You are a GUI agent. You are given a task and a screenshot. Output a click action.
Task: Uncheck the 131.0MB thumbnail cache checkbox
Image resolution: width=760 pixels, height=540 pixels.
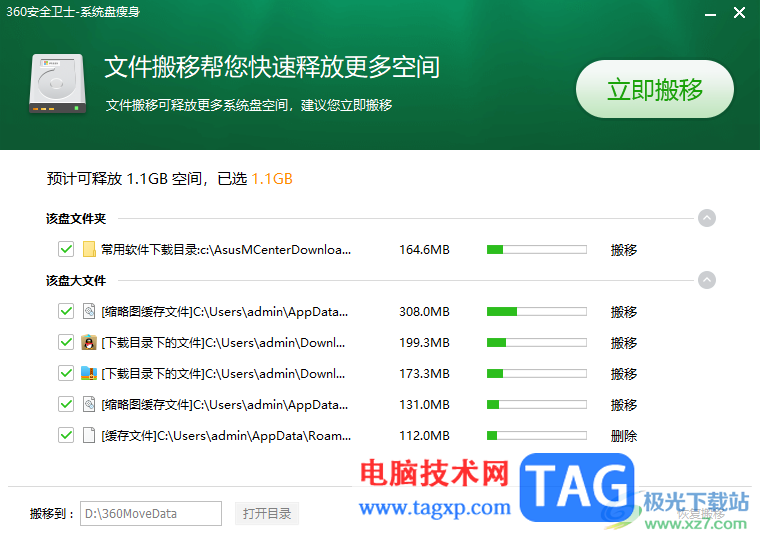point(66,404)
